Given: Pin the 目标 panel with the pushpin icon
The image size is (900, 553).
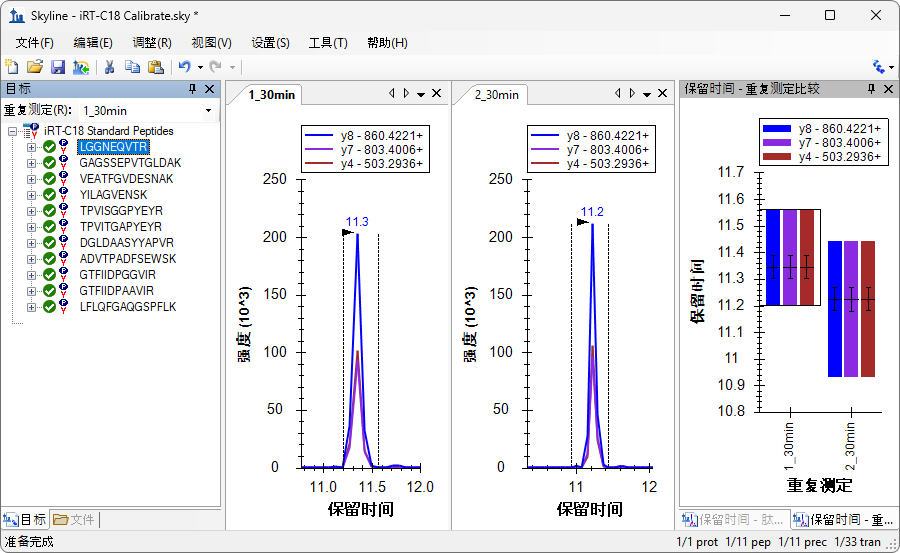Looking at the screenshot, I should tap(194, 89).
